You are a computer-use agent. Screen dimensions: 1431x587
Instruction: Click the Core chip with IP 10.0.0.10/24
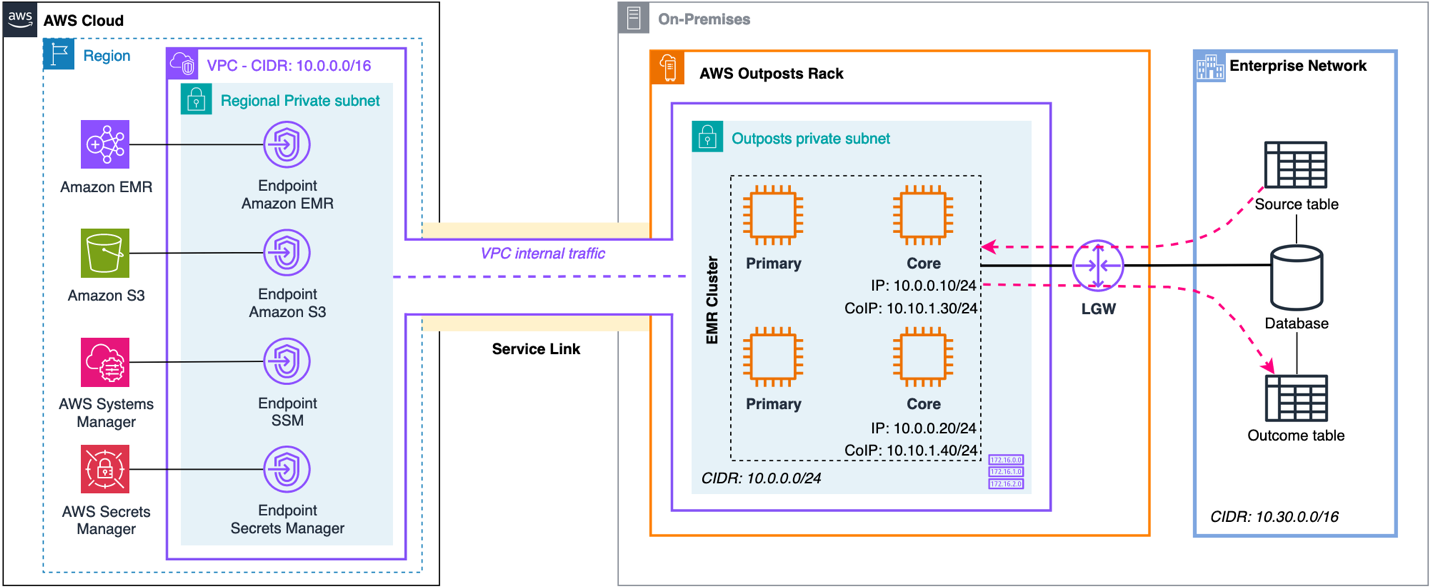click(923, 217)
